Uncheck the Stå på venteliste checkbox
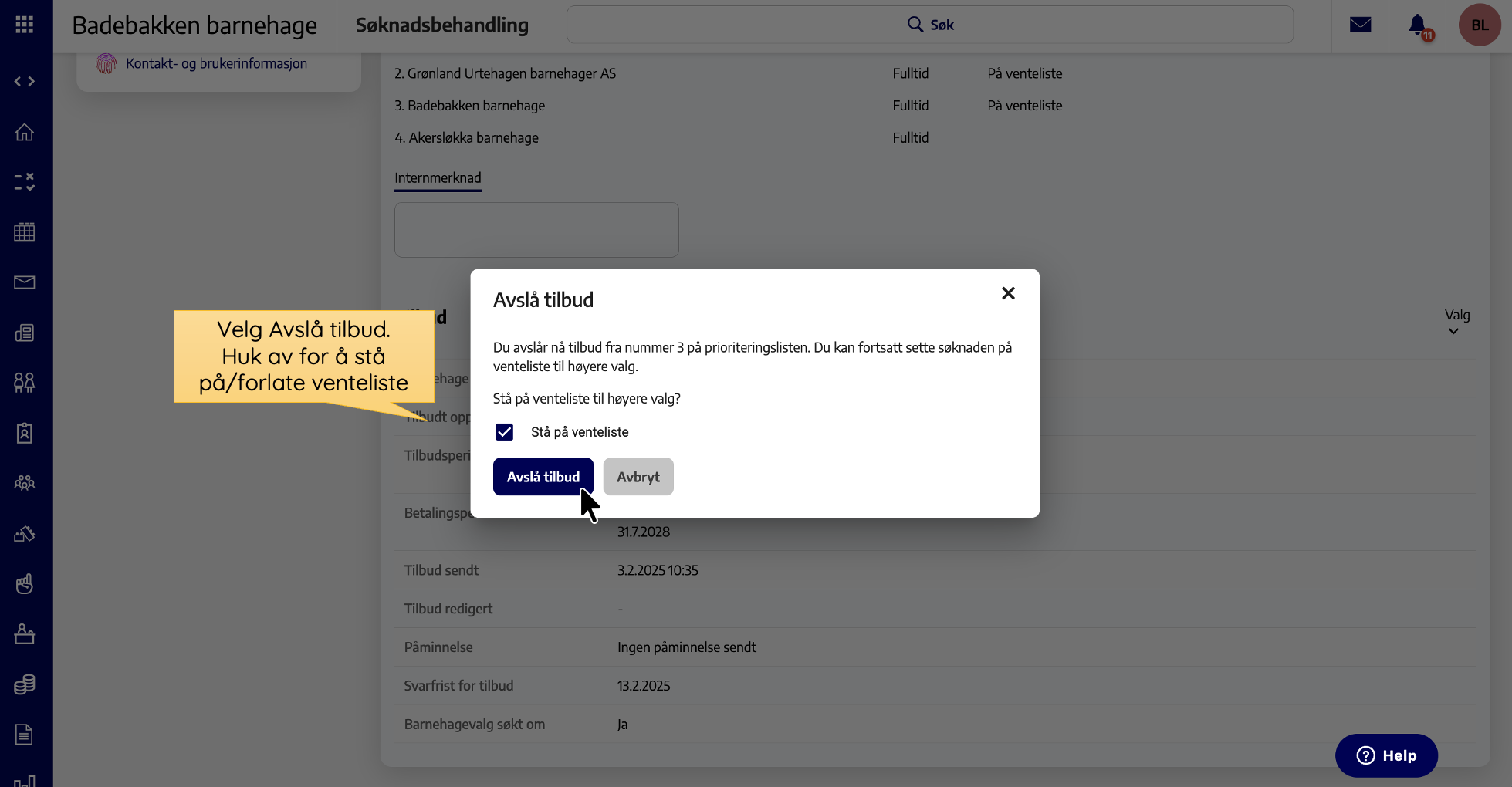1512x787 pixels. tap(504, 432)
